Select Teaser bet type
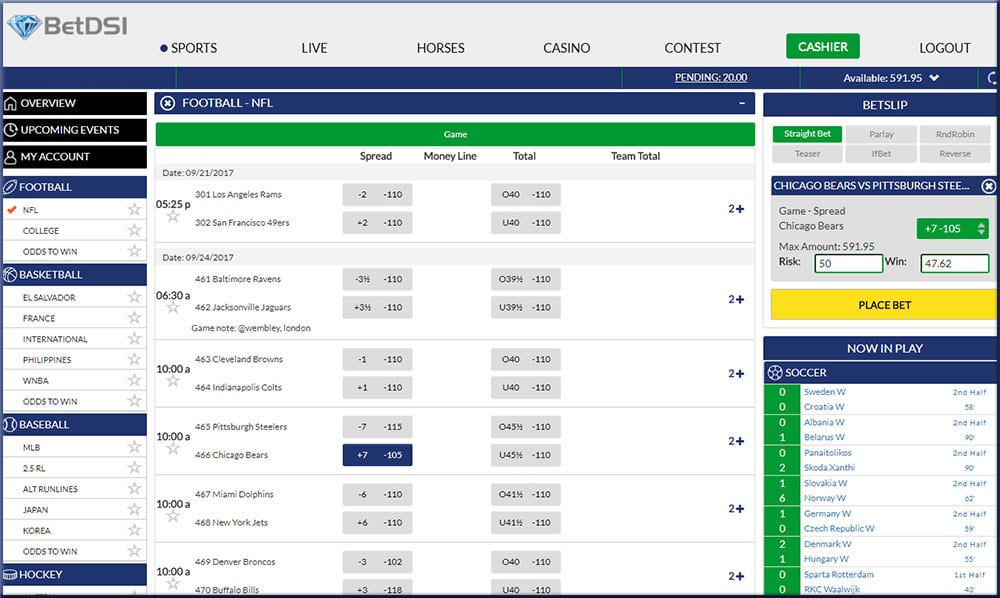This screenshot has height=598, width=1000. (x=807, y=154)
